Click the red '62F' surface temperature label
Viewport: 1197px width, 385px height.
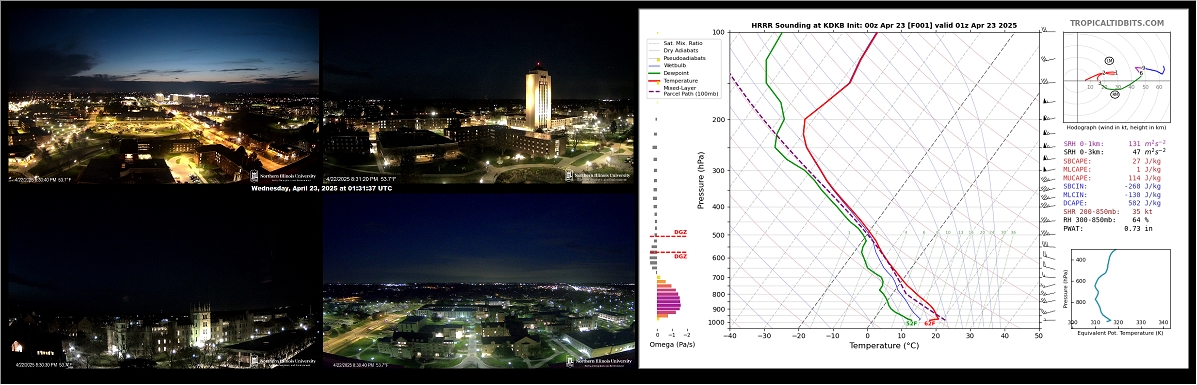click(930, 324)
